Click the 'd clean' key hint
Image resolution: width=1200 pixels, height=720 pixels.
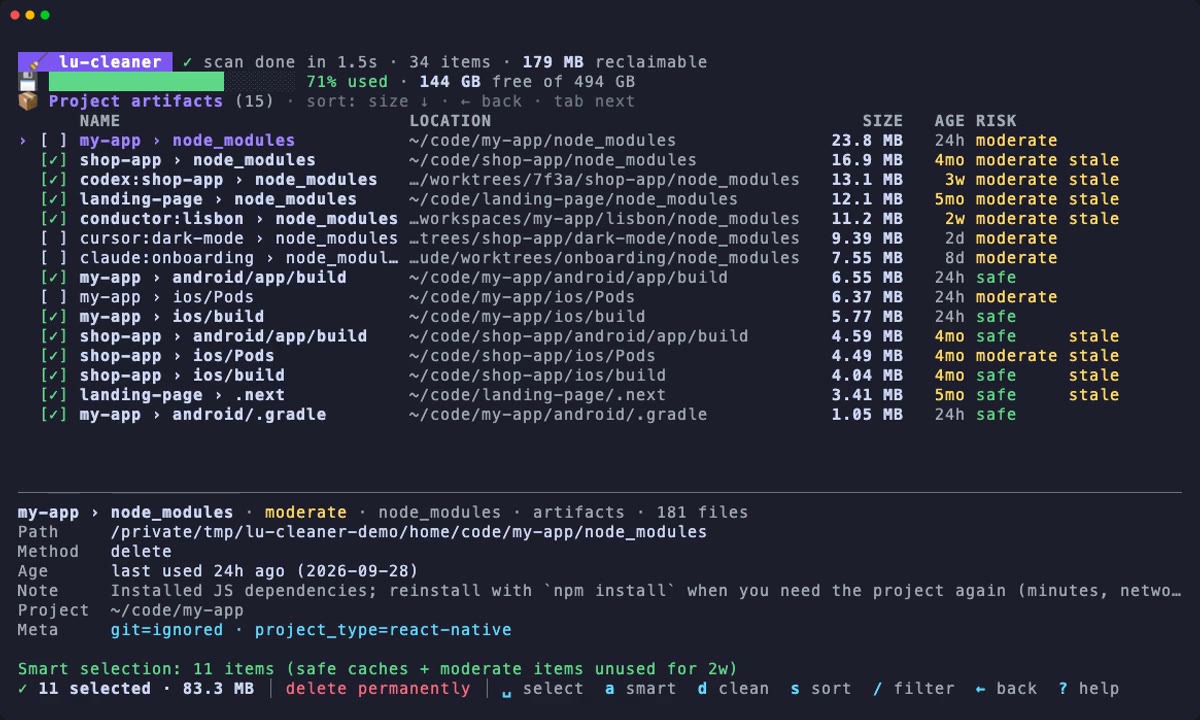click(x=733, y=689)
